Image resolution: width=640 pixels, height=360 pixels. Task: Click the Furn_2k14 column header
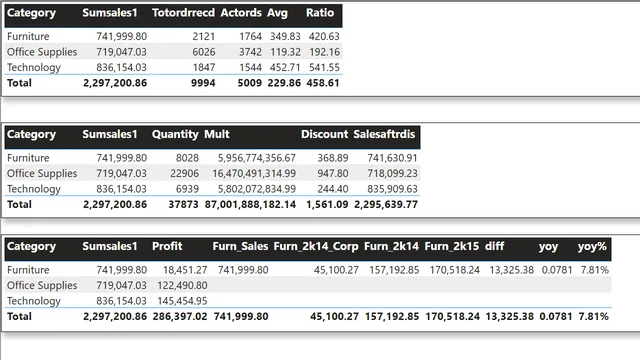[x=391, y=247]
